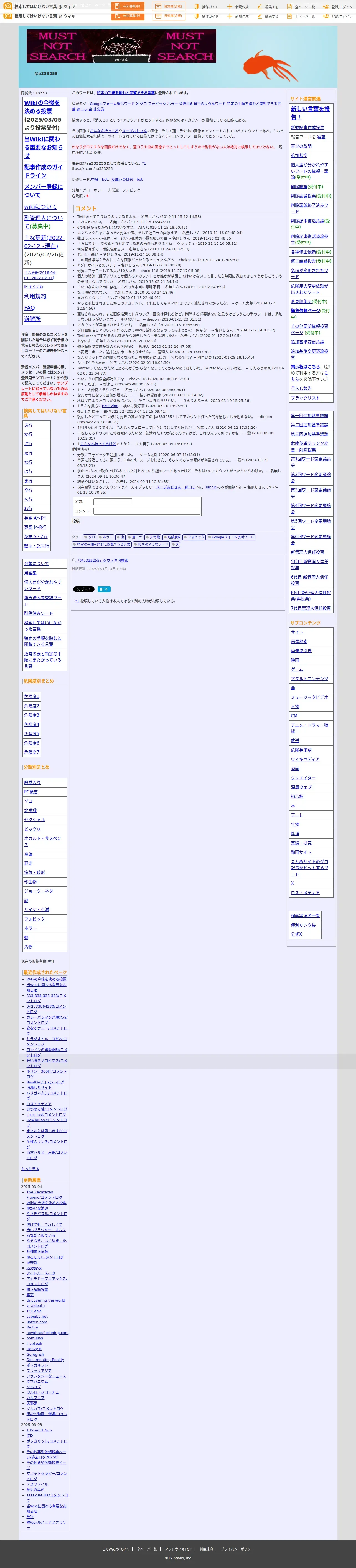Open the 特定の手順を踏むと閲覧できる言葉 tag button
This screenshot has height=1568, width=356.
pos(102,545)
